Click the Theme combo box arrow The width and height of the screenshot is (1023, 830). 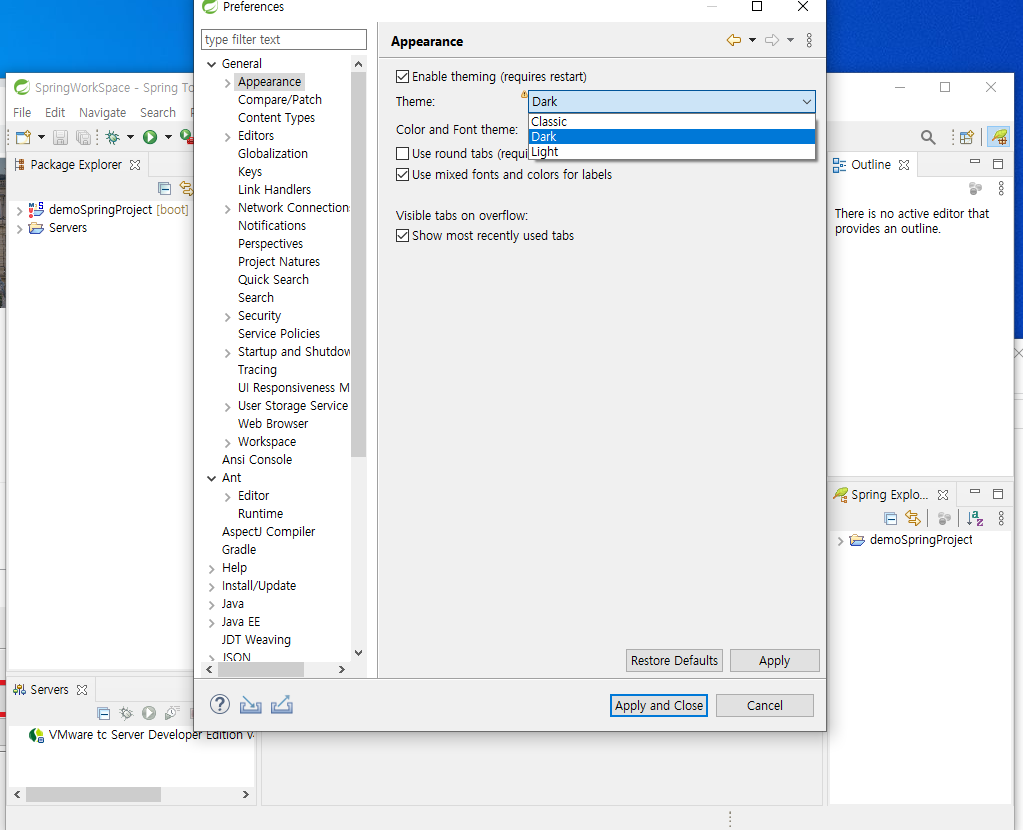[806, 102]
